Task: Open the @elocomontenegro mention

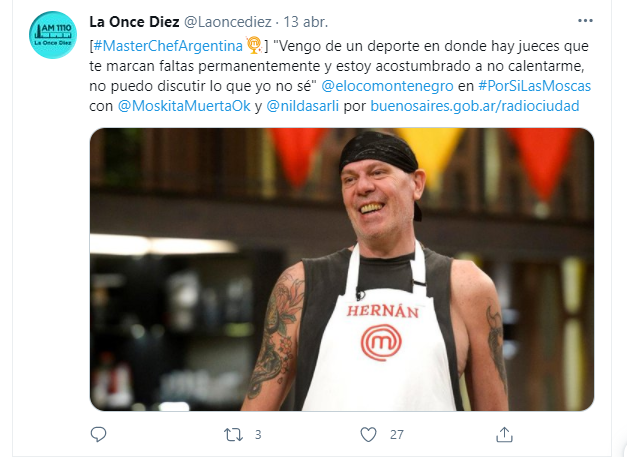Action: (x=387, y=86)
